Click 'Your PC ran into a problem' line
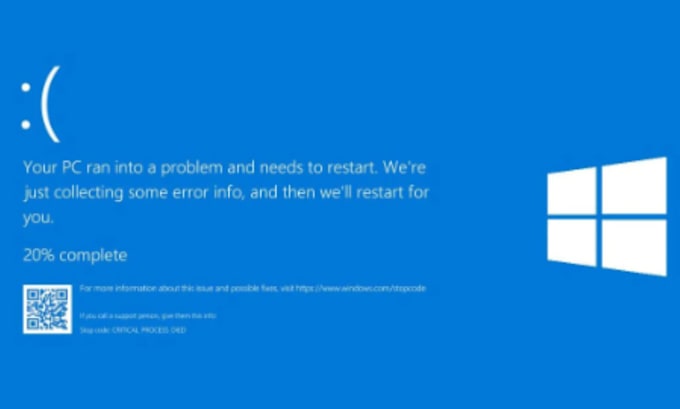This screenshot has width=680, height=409. 224,168
